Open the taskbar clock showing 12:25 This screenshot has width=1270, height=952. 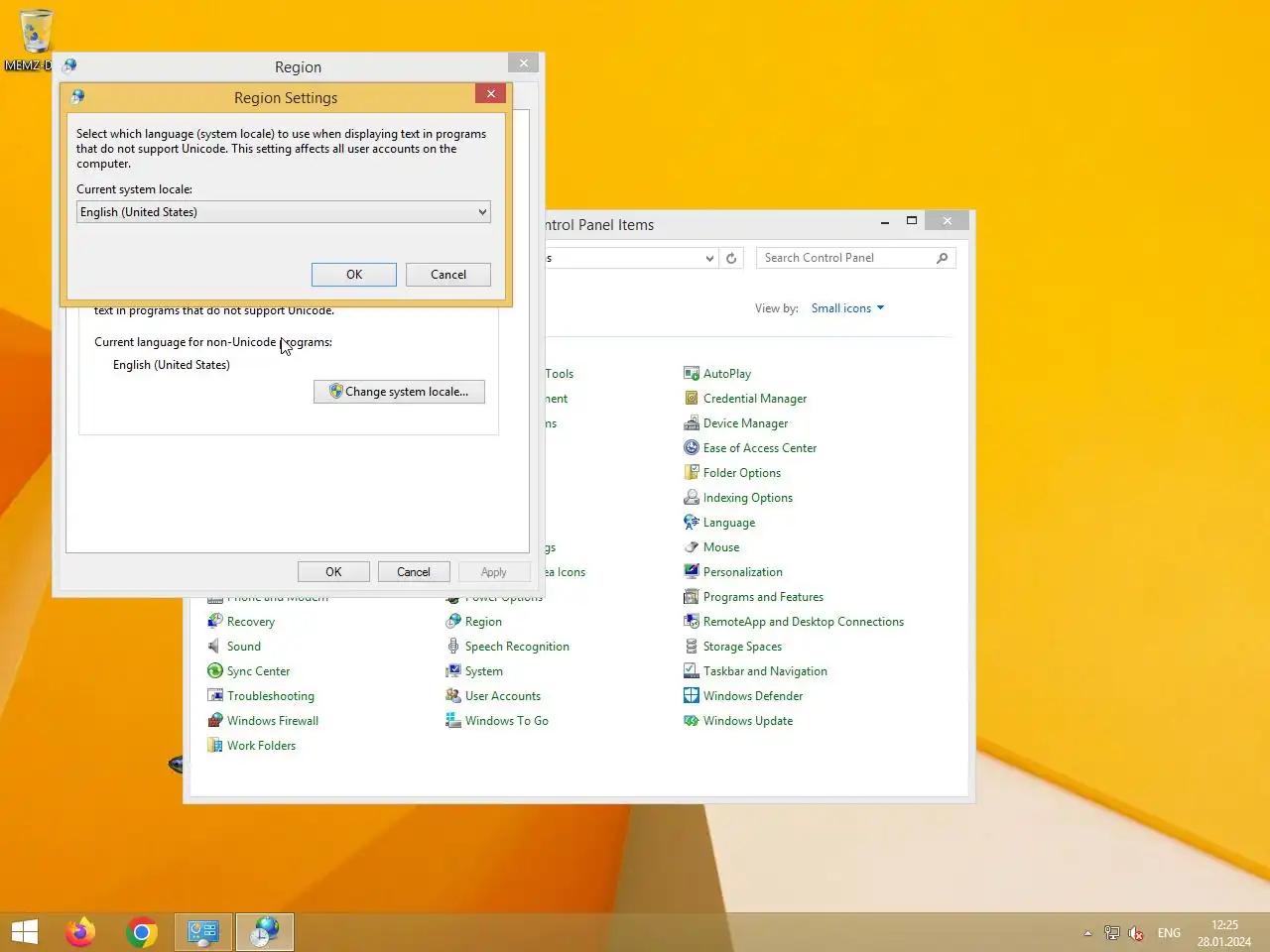point(1224,933)
